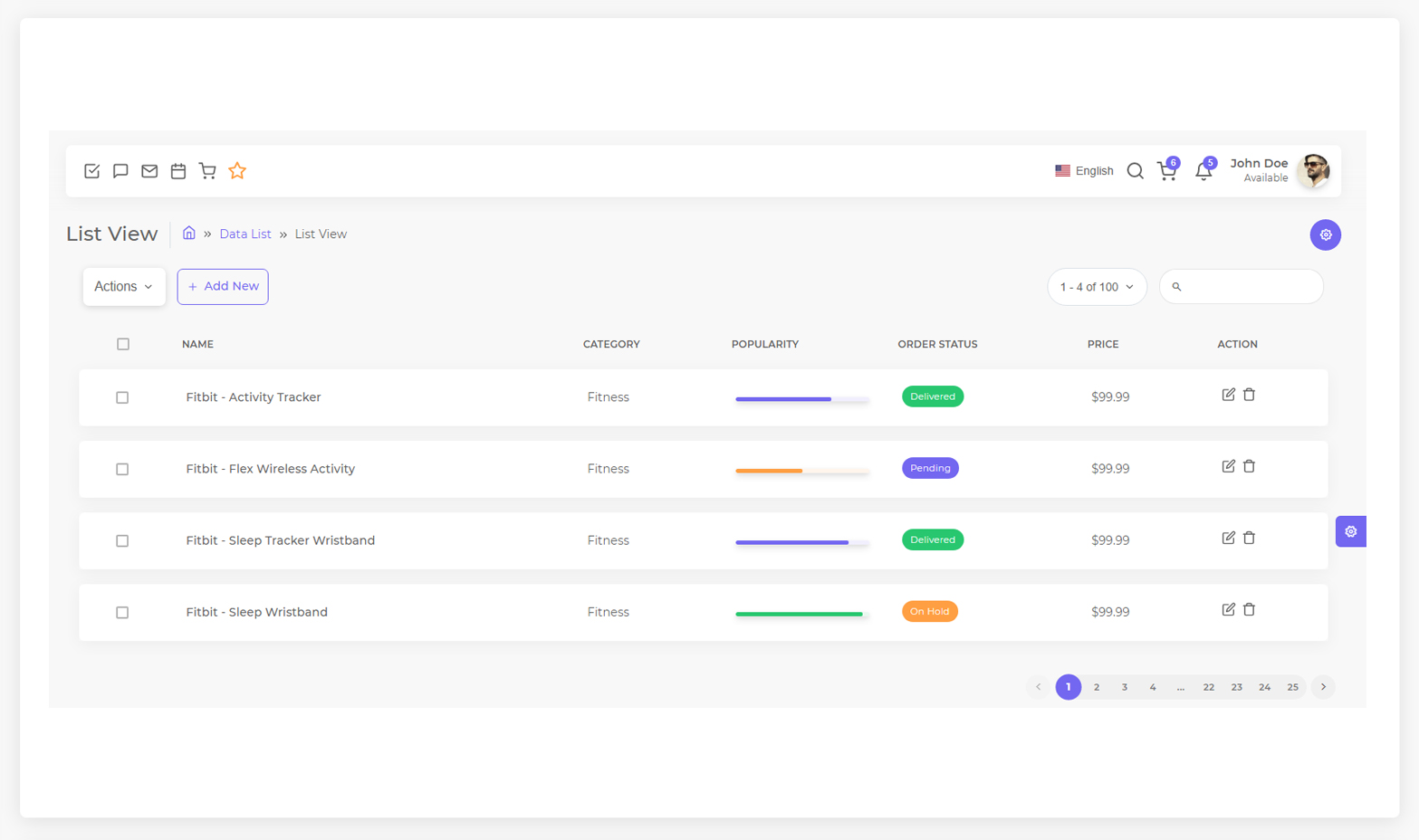Check the Fitbit - Activity Tracker checkbox
Image resolution: width=1419 pixels, height=840 pixels.
click(122, 397)
